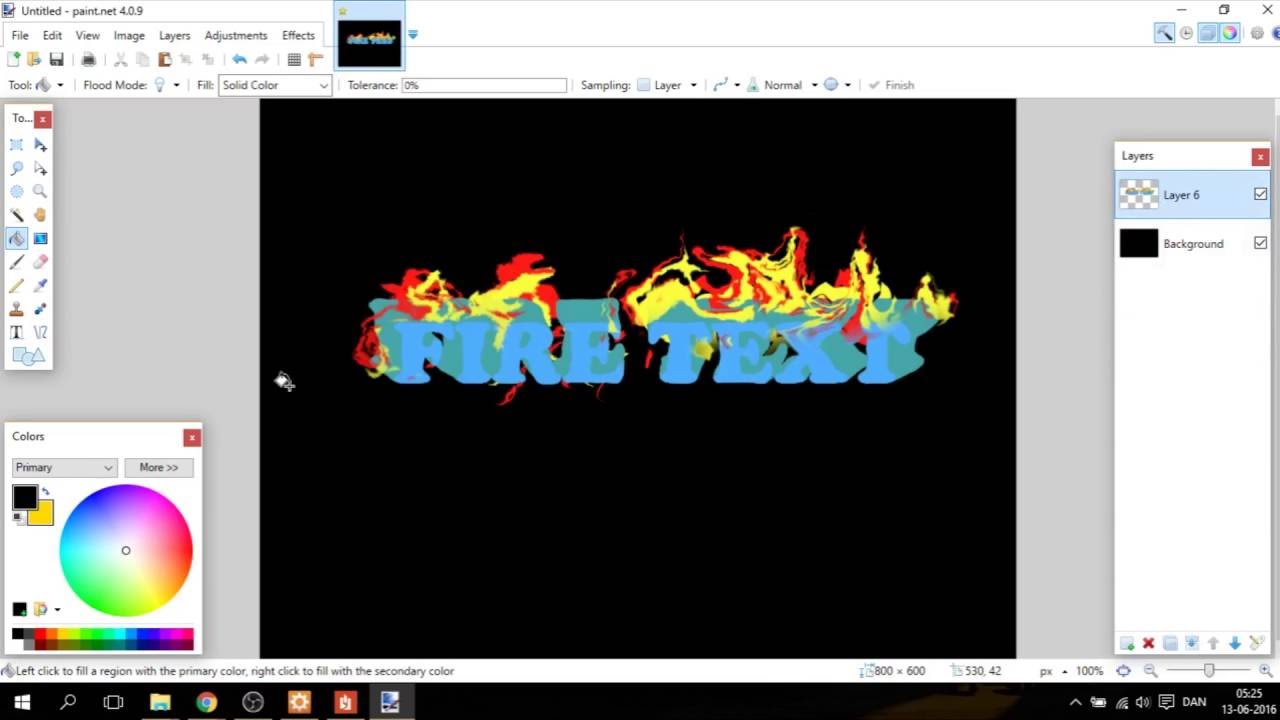The width and height of the screenshot is (1280, 720).
Task: Click the Save icon in toolbar
Action: 56,60
